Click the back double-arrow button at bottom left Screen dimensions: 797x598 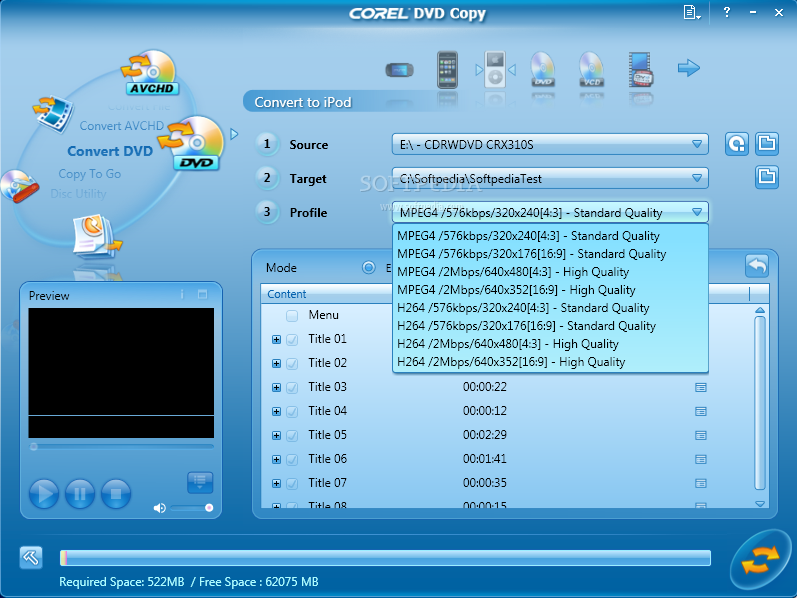pyautogui.click(x=31, y=558)
